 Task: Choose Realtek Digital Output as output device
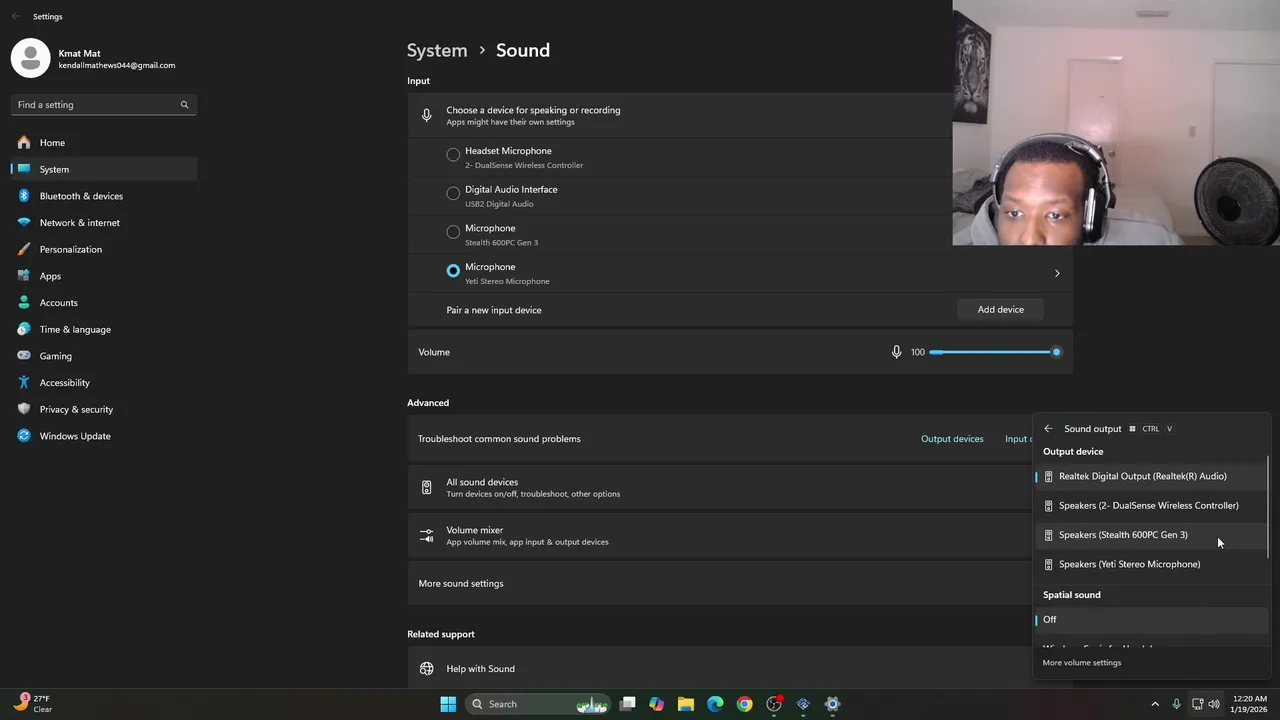1151,477
